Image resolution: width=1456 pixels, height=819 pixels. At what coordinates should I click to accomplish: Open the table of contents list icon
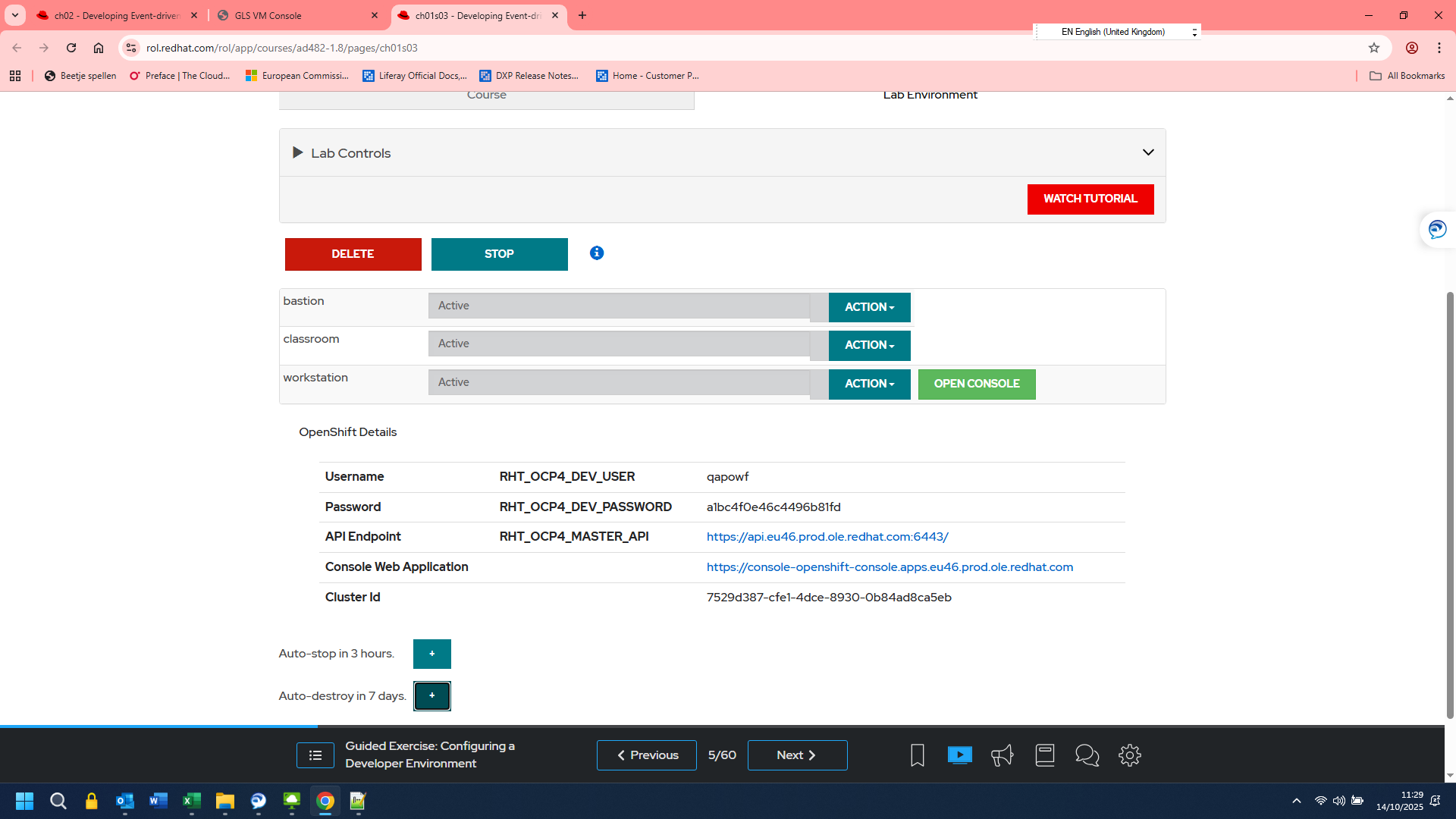315,755
